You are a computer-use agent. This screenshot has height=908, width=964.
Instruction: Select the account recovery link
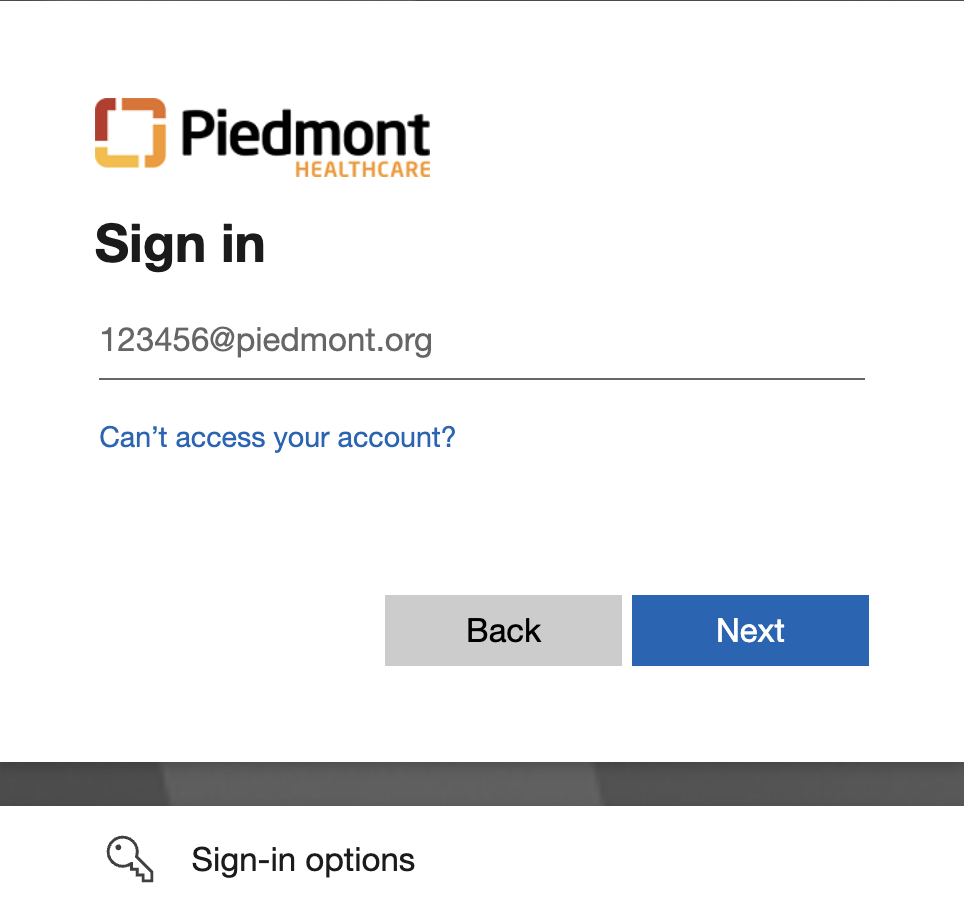point(277,437)
